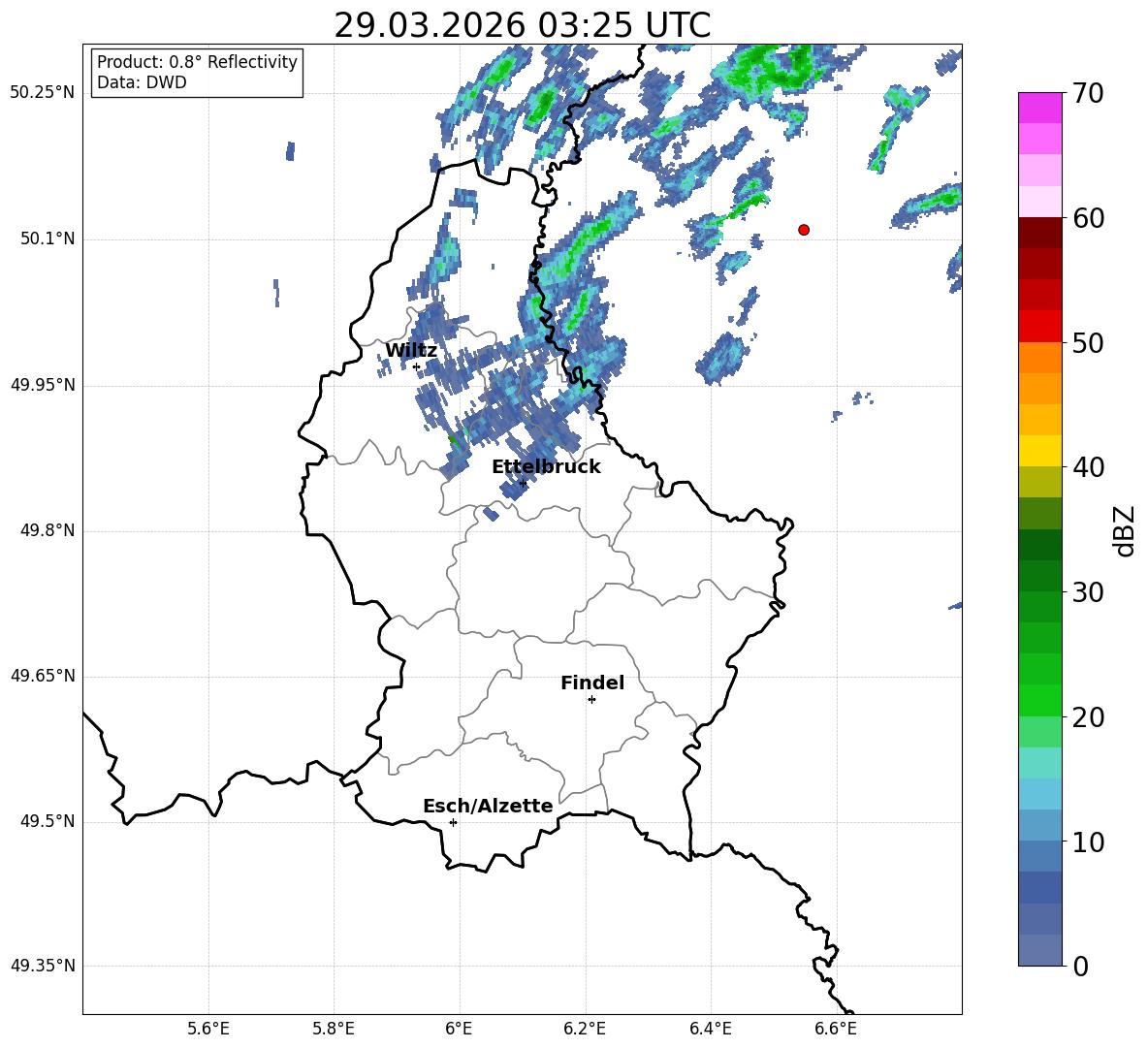Screen dimensions: 1148x1048
Task: Click the 50.25°N latitude label
Action: 43,93
